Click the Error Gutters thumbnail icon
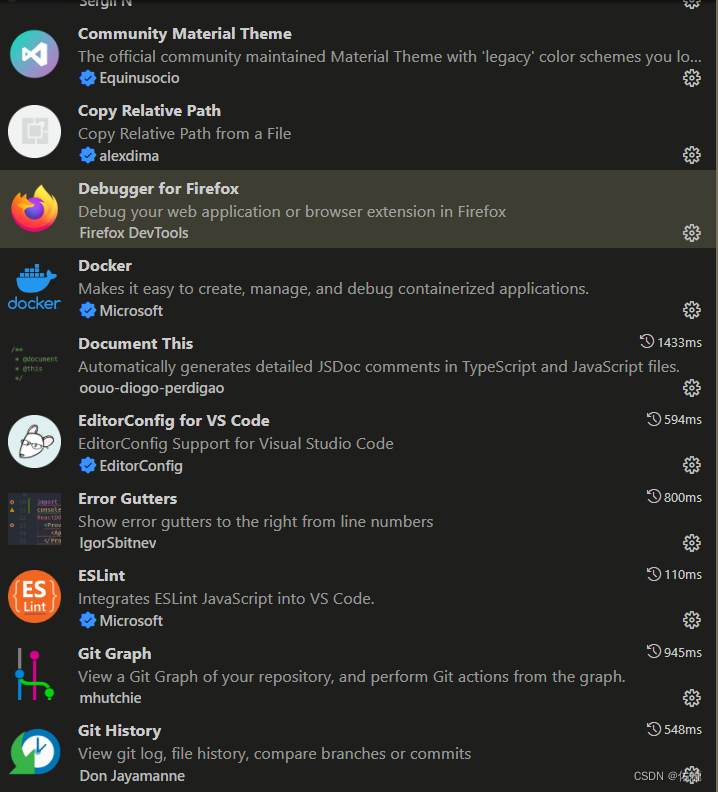 [x=34, y=519]
